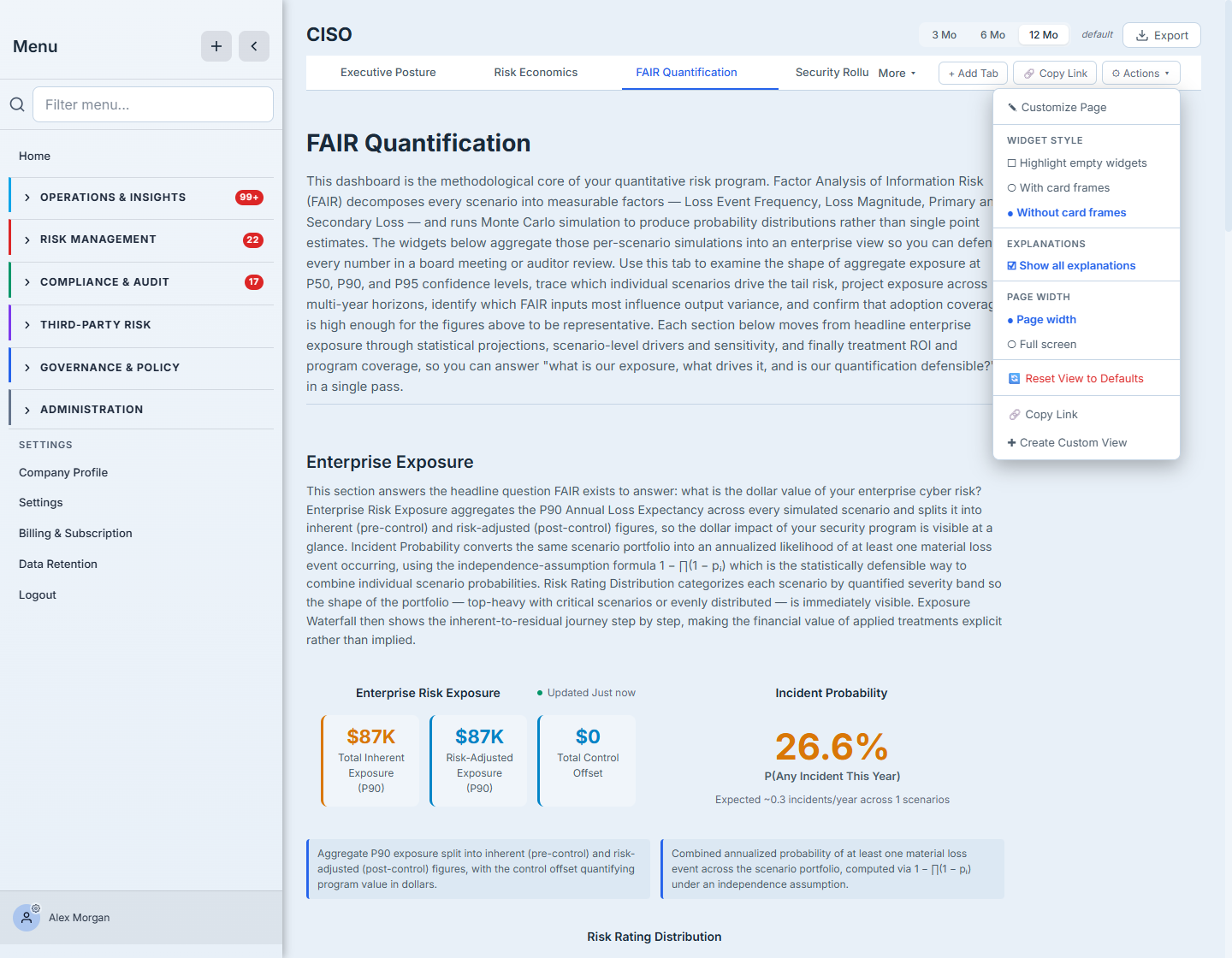Click the search magnifier icon

17,104
